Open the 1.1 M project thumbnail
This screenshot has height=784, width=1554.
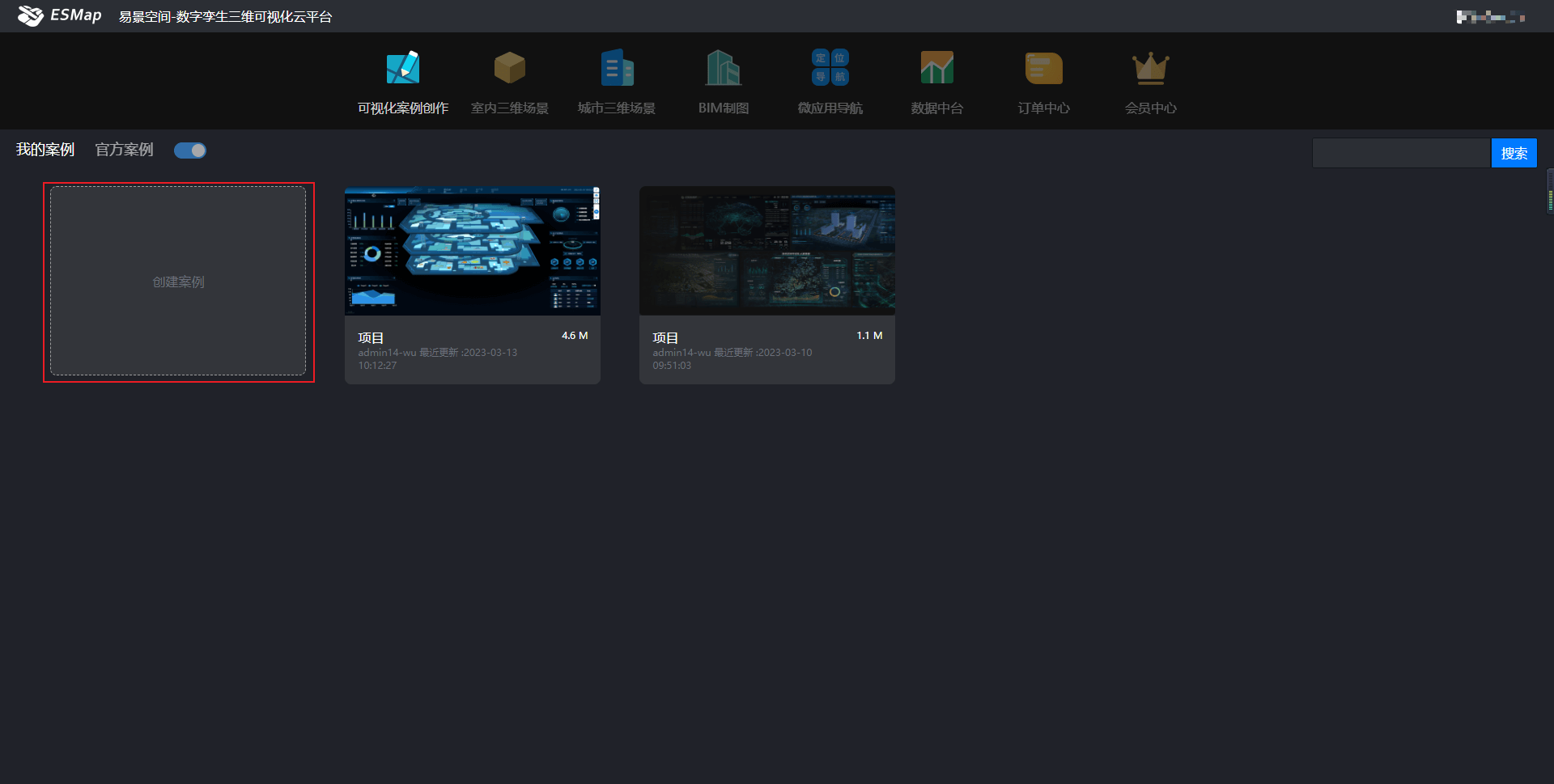click(766, 251)
